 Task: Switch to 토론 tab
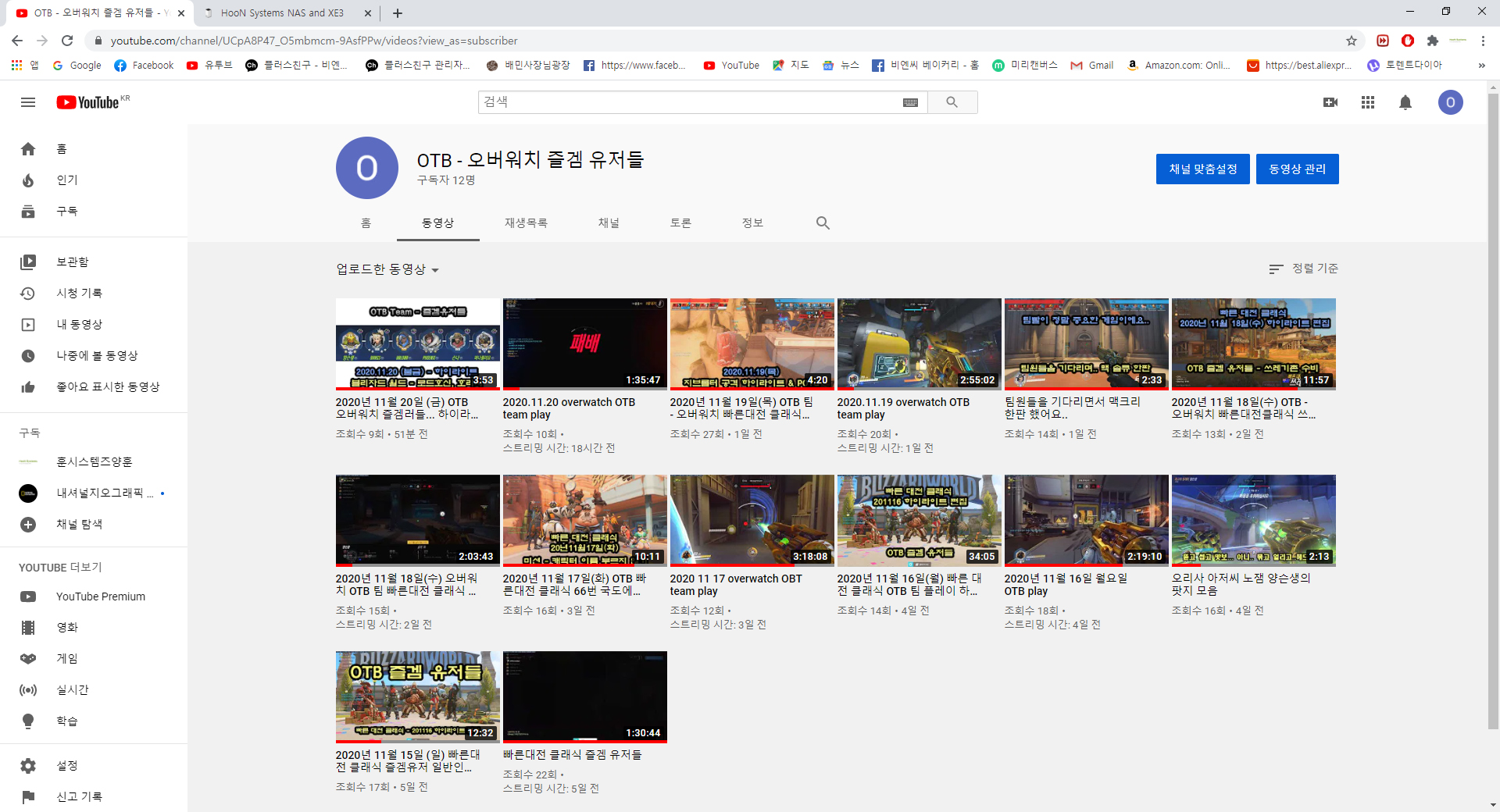click(x=680, y=223)
